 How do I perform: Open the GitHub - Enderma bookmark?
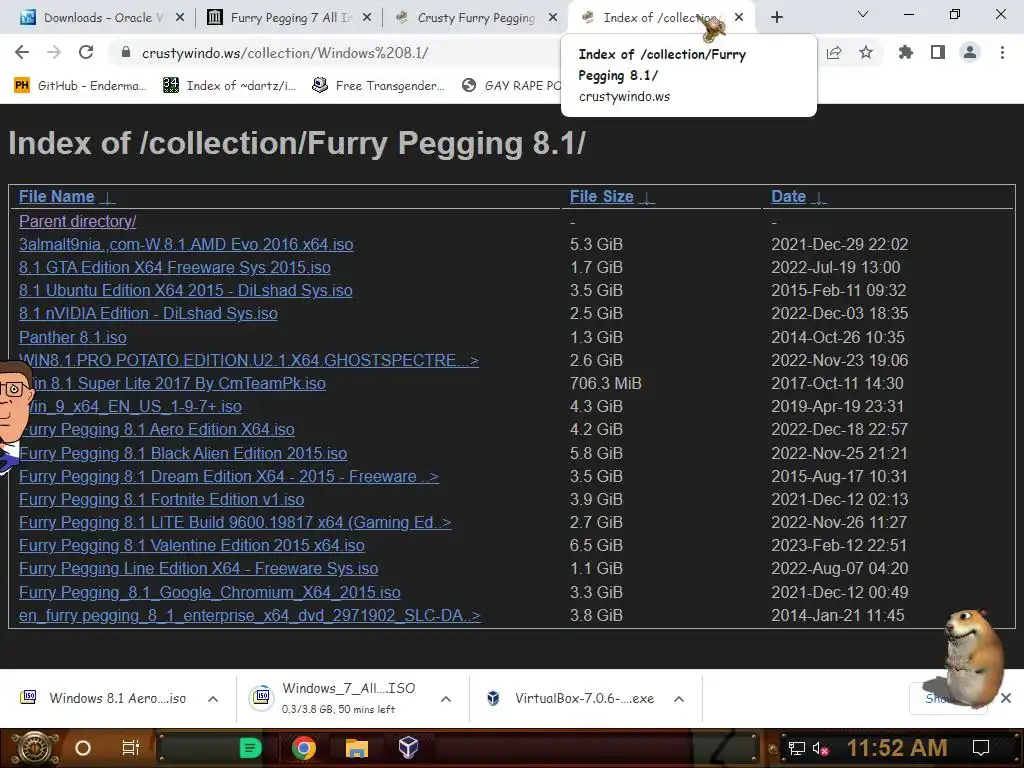pos(80,86)
